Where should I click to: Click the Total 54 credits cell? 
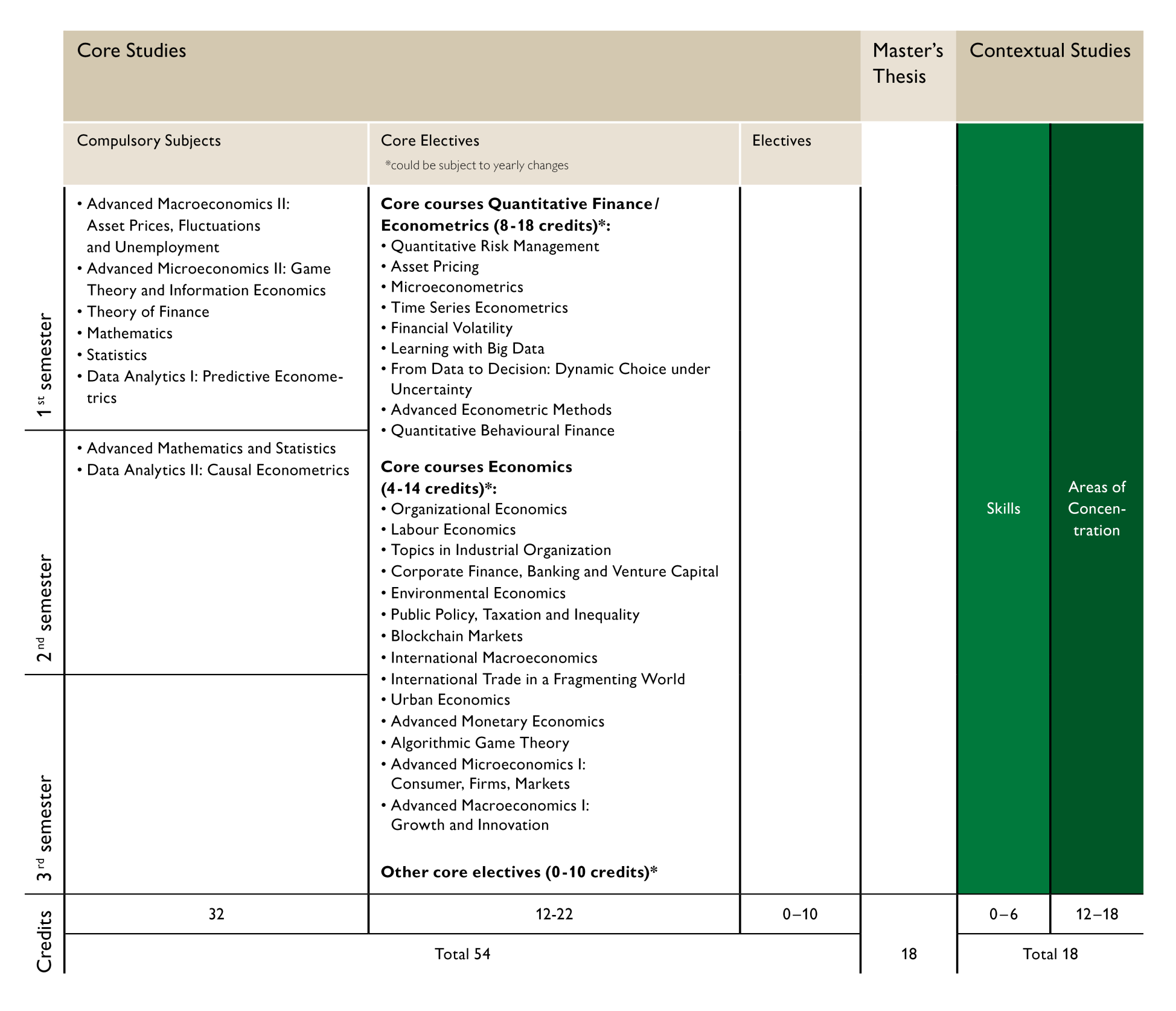[x=462, y=954]
